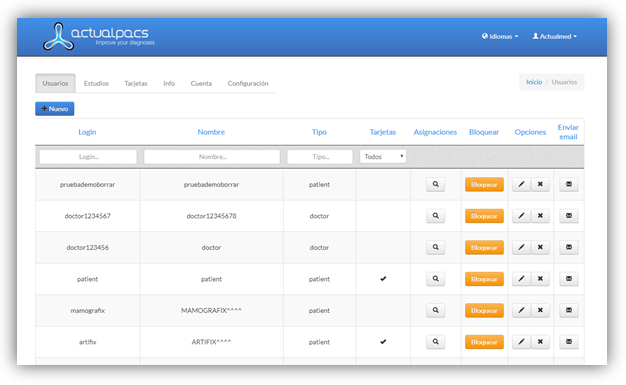Switch to the Estudios tab
Screen dimensions: 626x385
[96, 83]
